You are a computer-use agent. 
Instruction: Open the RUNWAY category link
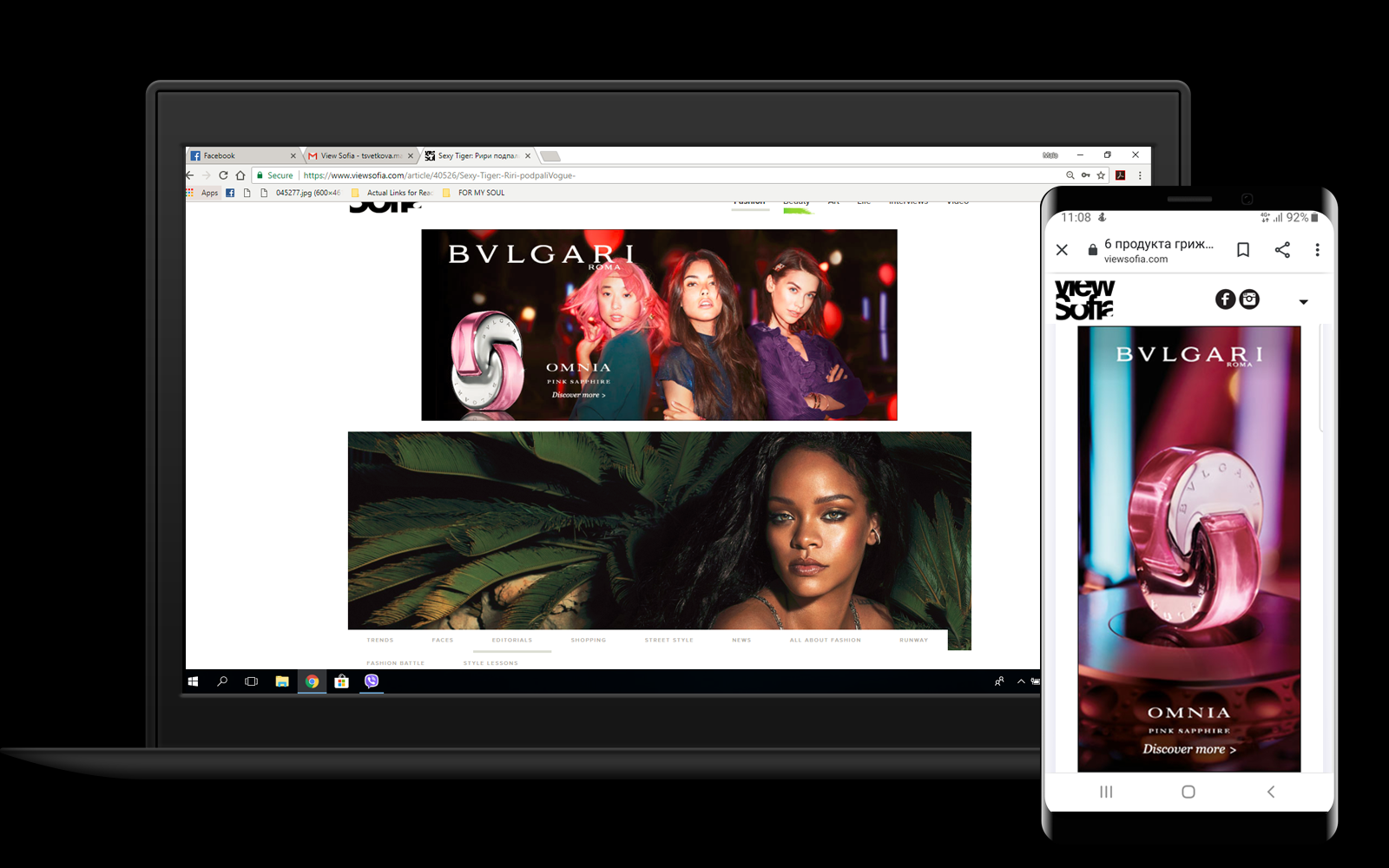click(x=914, y=640)
